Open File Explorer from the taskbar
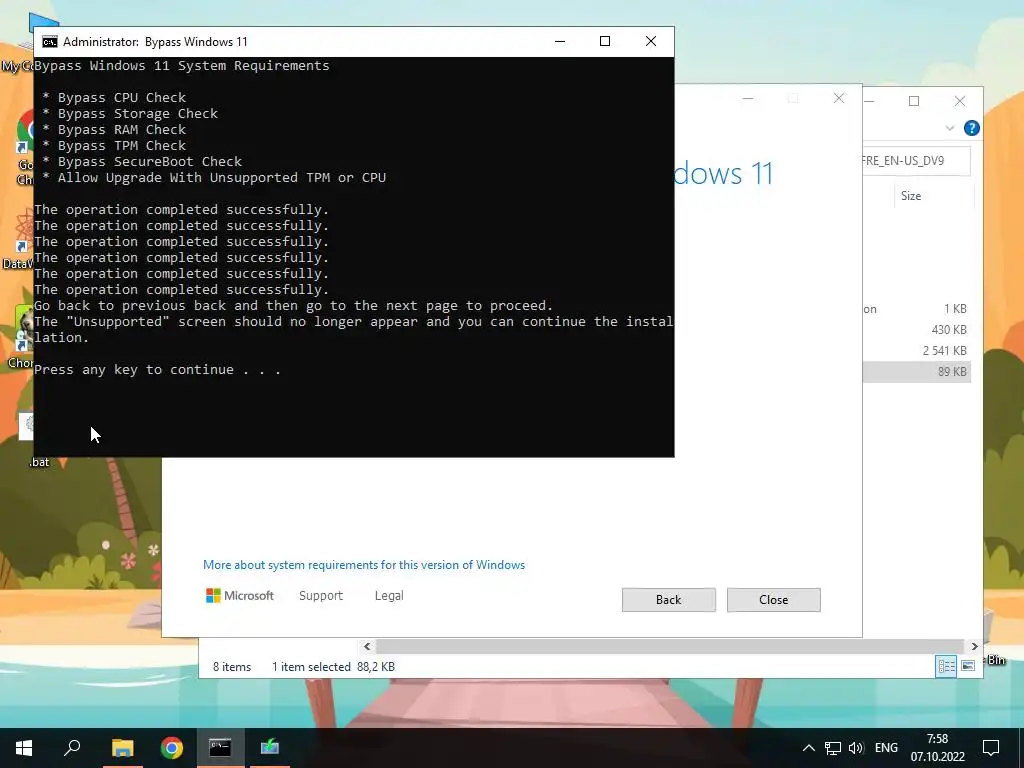Image resolution: width=1024 pixels, height=768 pixels. (x=123, y=748)
